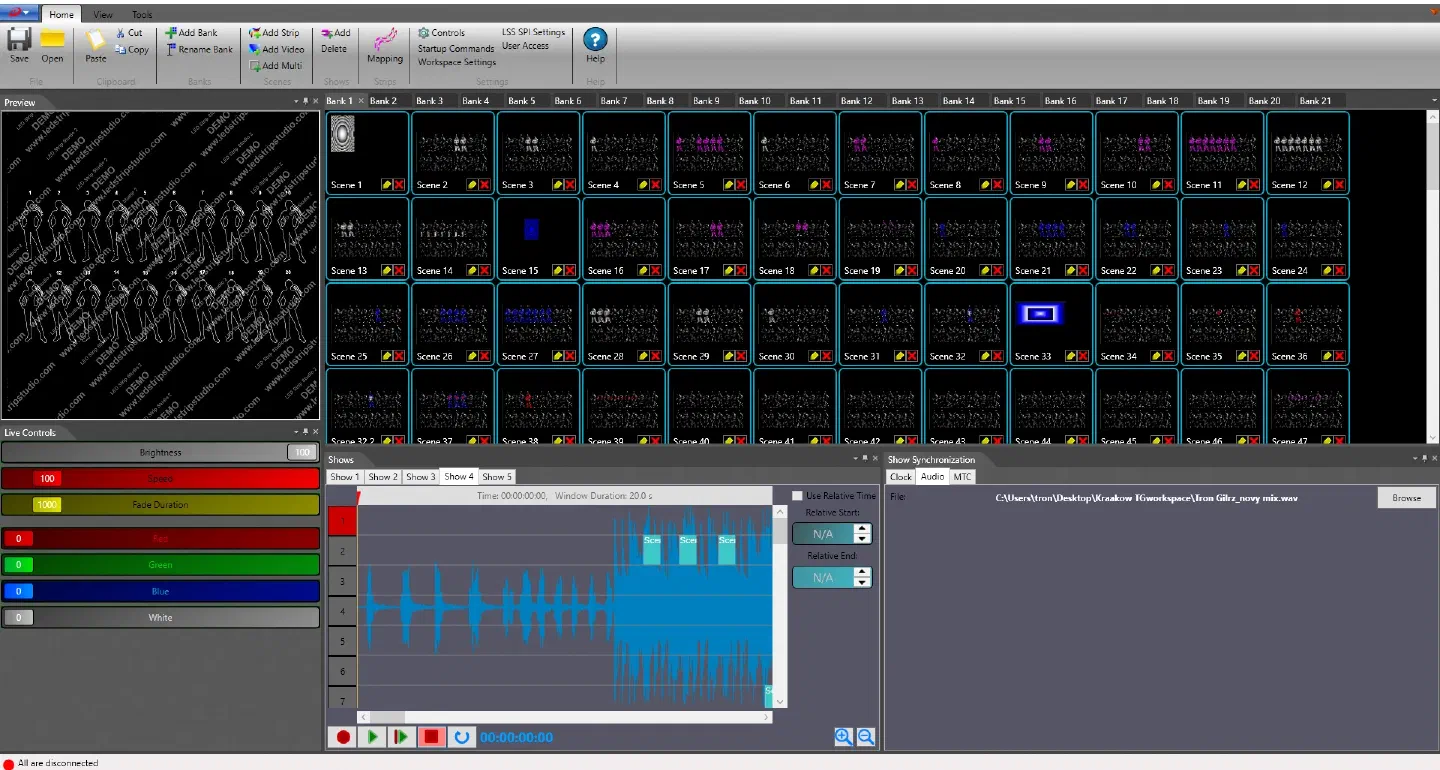
Task: Zoom in on the show timeline
Action: tap(843, 737)
